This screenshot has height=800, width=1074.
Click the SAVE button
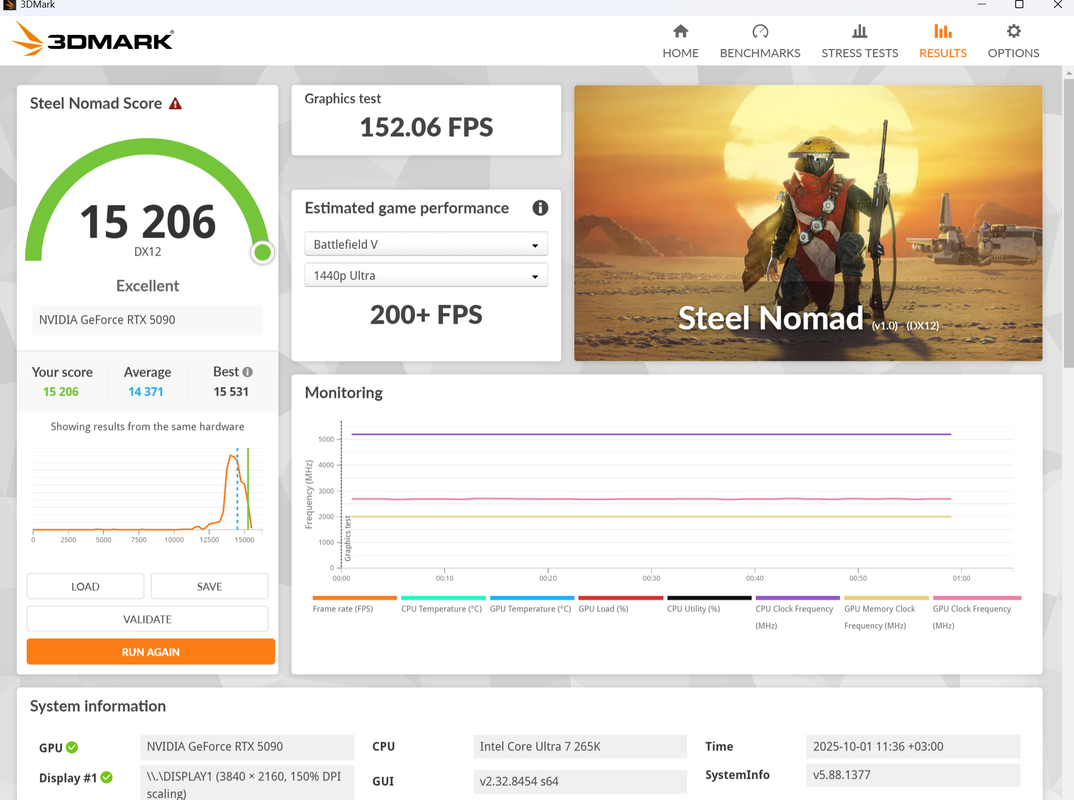pyautogui.click(x=210, y=586)
